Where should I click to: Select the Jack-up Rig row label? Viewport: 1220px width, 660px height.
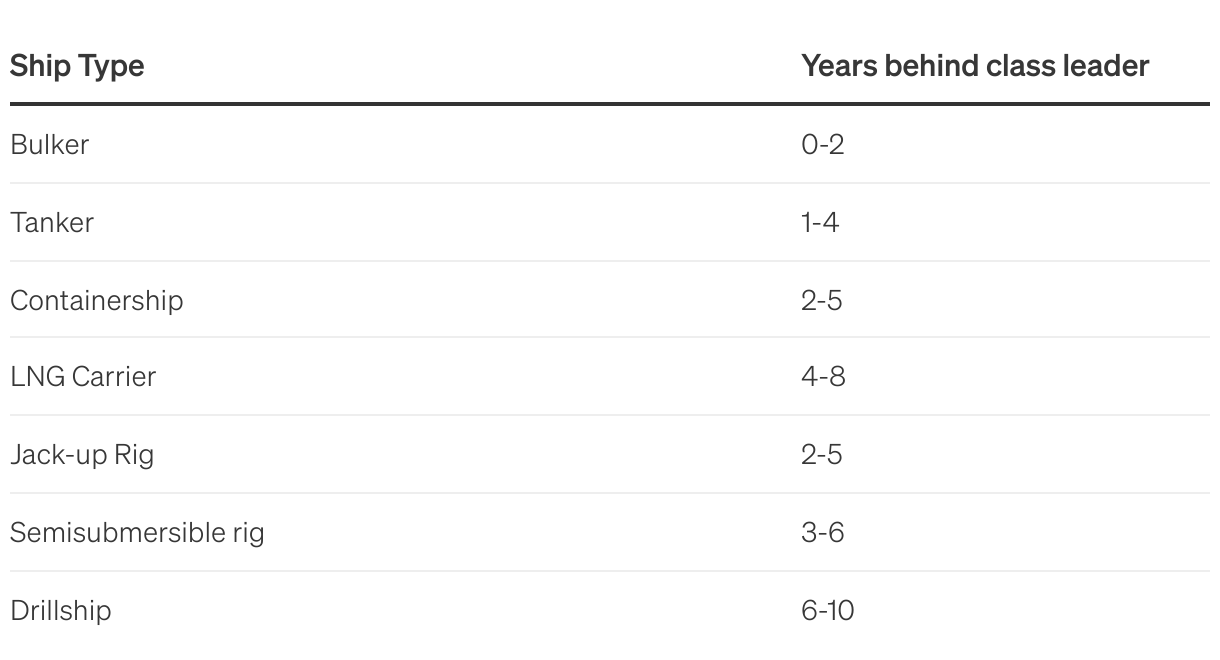(82, 455)
